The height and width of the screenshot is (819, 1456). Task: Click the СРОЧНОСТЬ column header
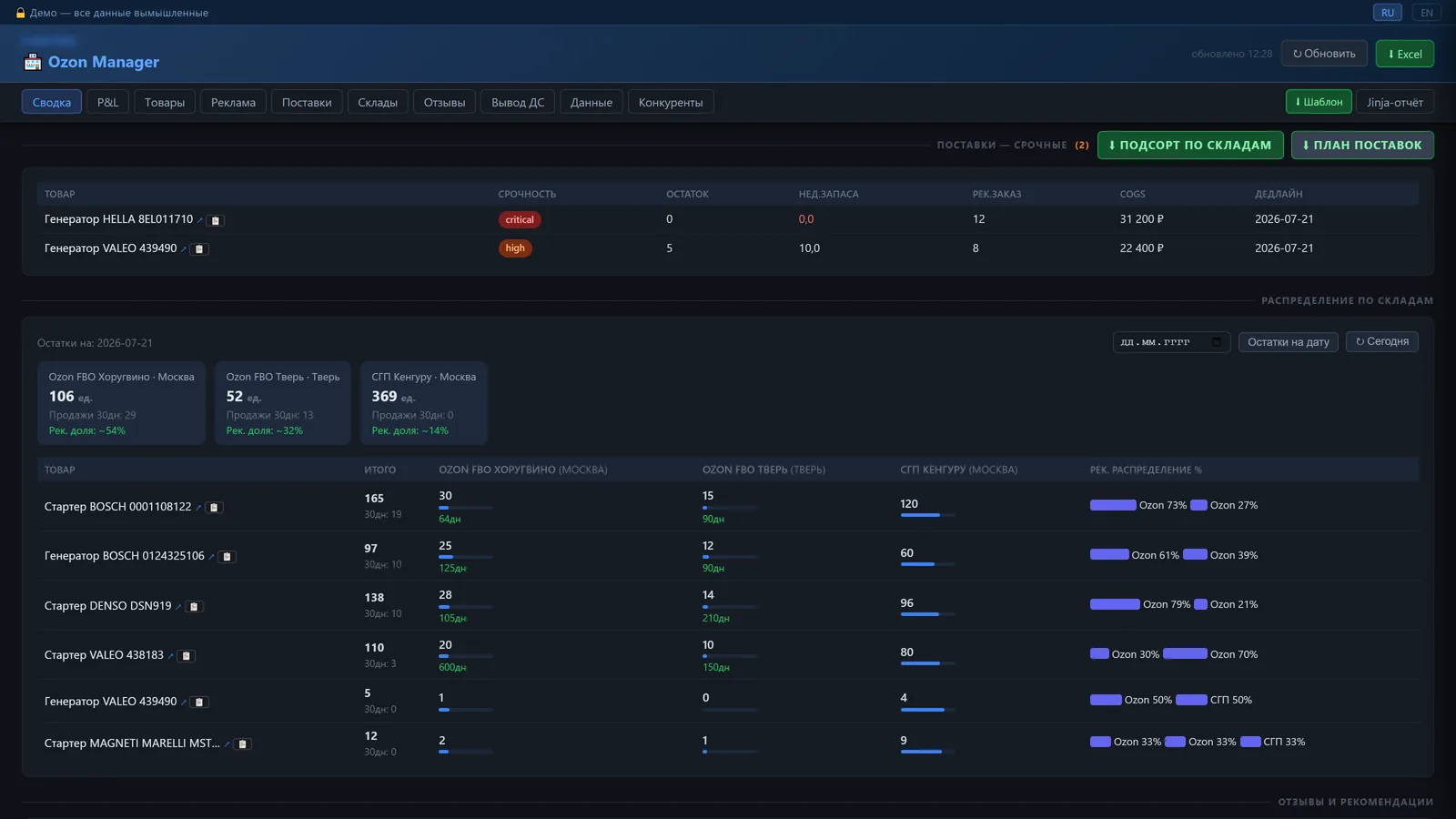[527, 194]
